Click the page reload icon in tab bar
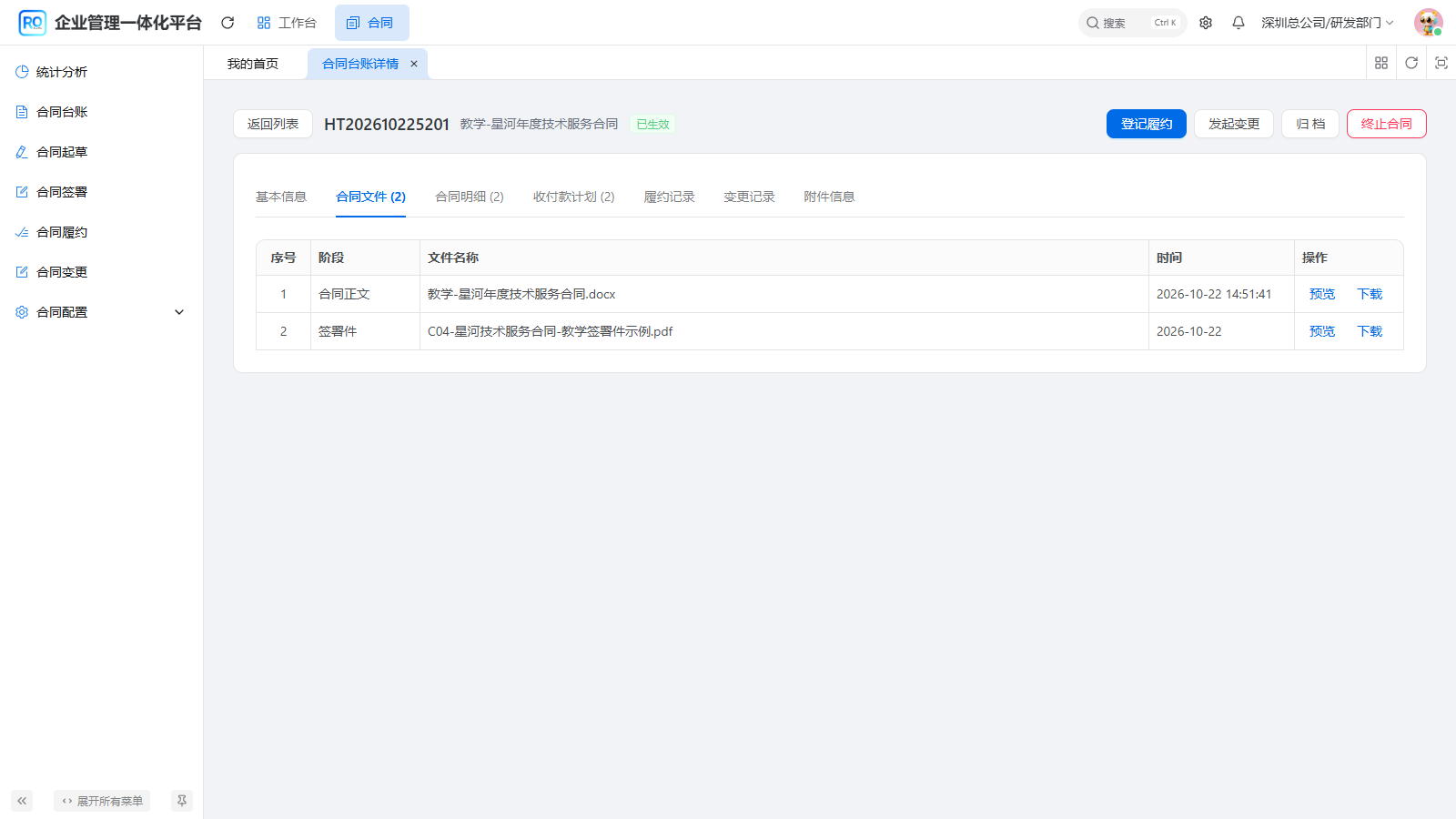Image resolution: width=1456 pixels, height=819 pixels. click(1411, 63)
